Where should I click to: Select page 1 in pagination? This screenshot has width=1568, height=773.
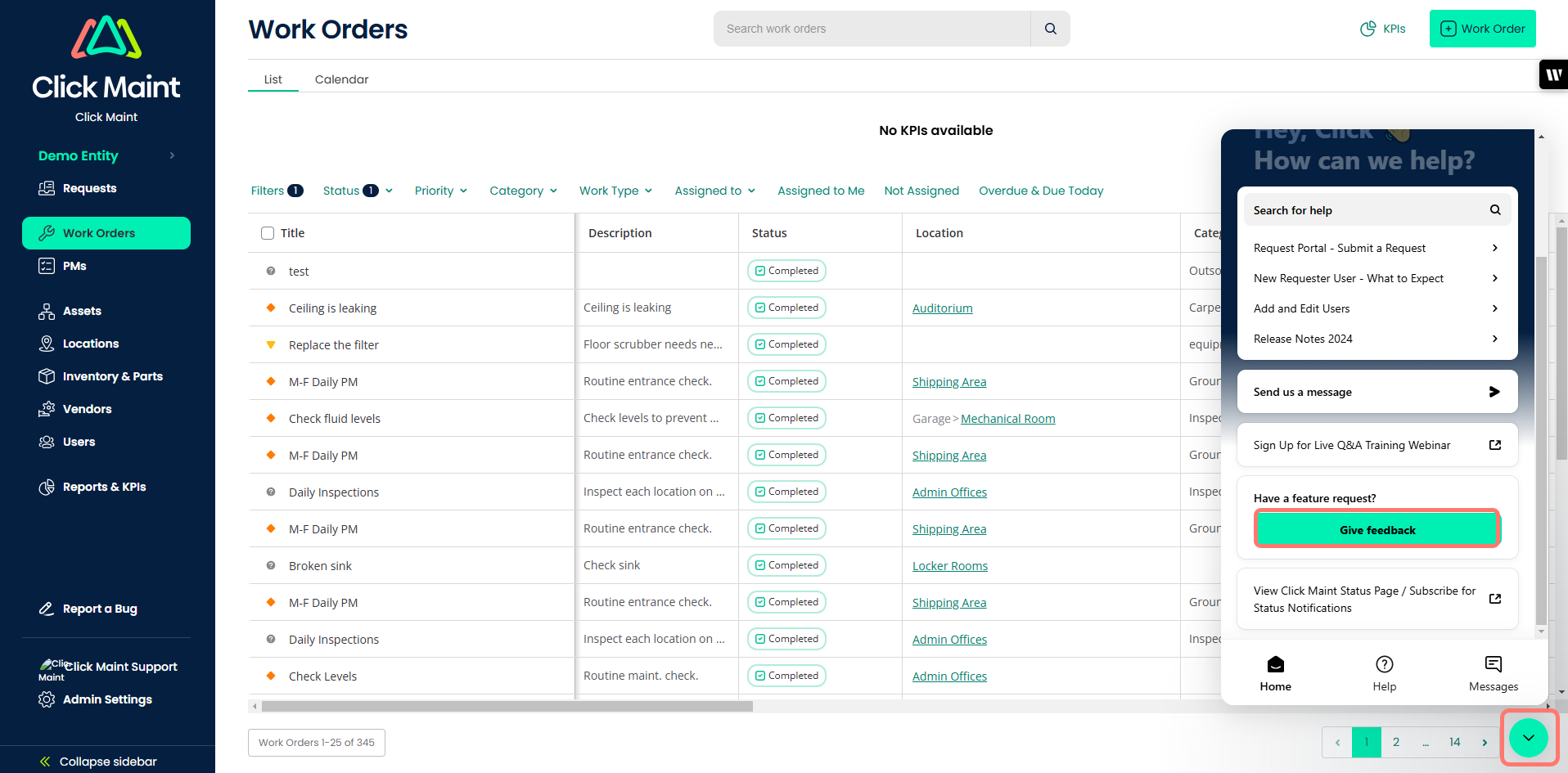pos(1367,742)
